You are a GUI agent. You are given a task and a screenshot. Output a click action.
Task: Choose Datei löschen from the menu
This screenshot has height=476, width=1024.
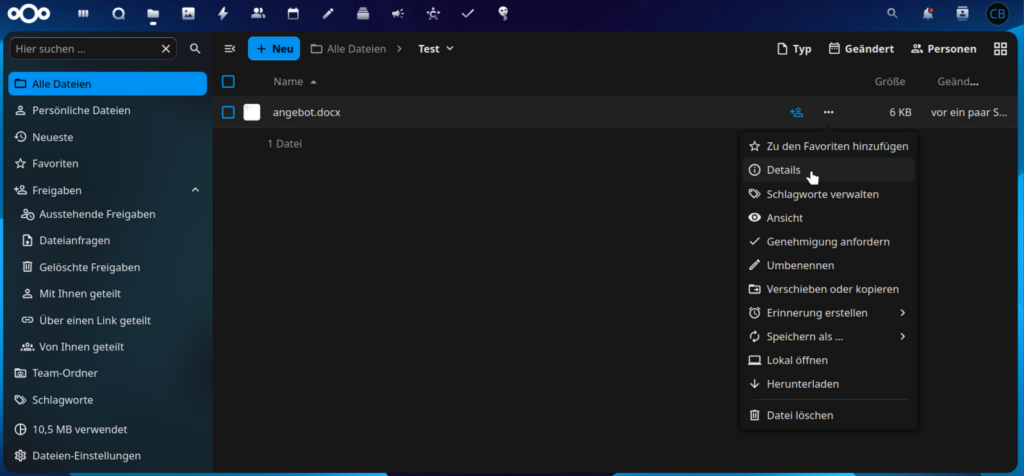coord(828,415)
